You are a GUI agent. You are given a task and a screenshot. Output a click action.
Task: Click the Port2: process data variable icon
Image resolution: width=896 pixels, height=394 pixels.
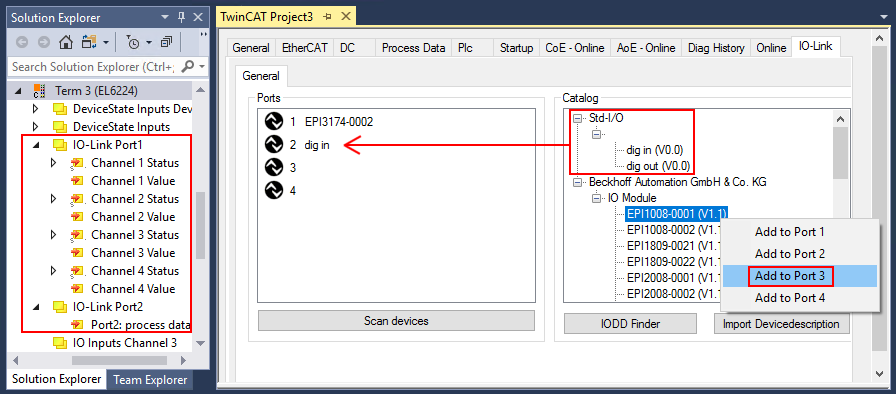(x=76, y=325)
